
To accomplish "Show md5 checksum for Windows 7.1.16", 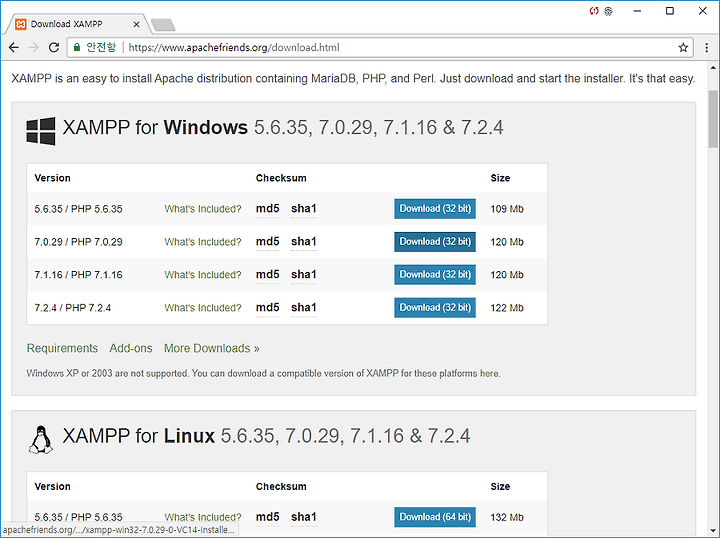I will tap(267, 275).
